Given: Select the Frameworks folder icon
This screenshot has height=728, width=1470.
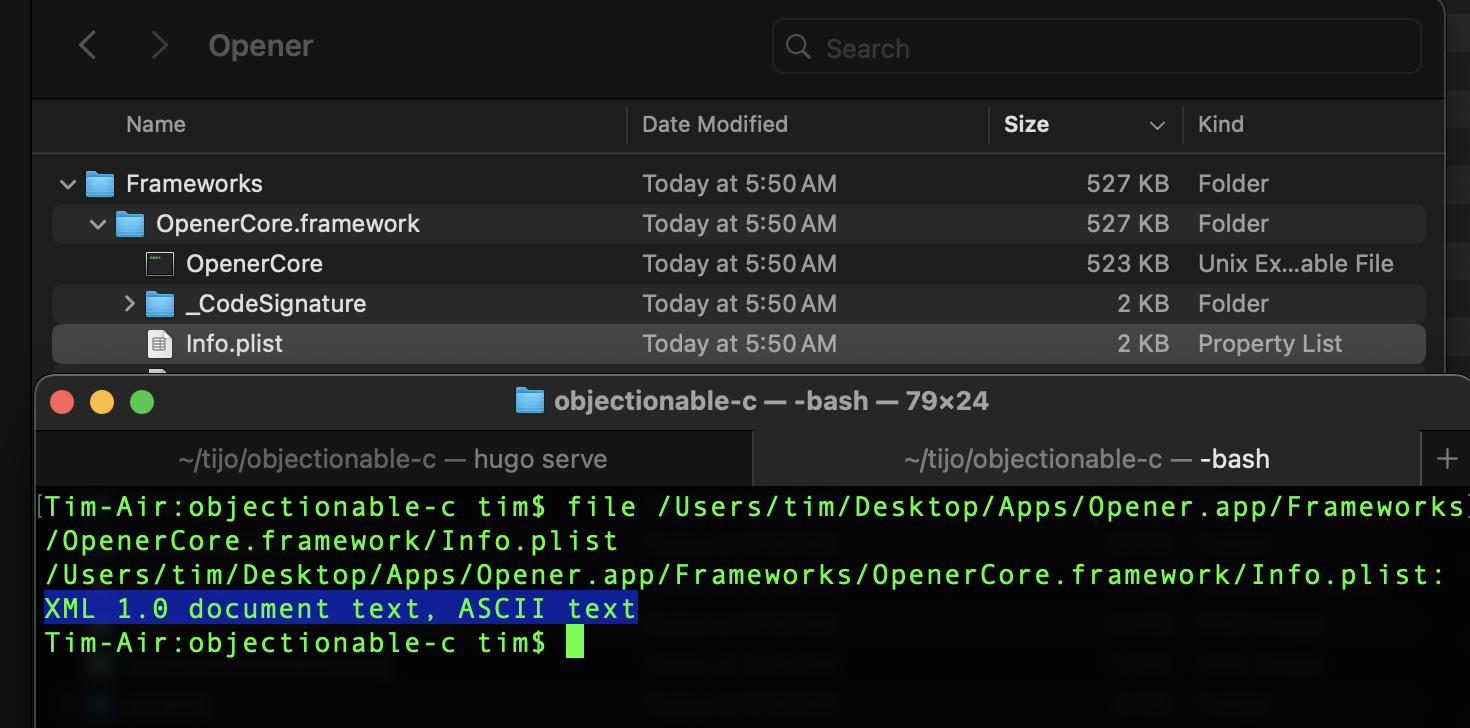Looking at the screenshot, I should [x=100, y=184].
